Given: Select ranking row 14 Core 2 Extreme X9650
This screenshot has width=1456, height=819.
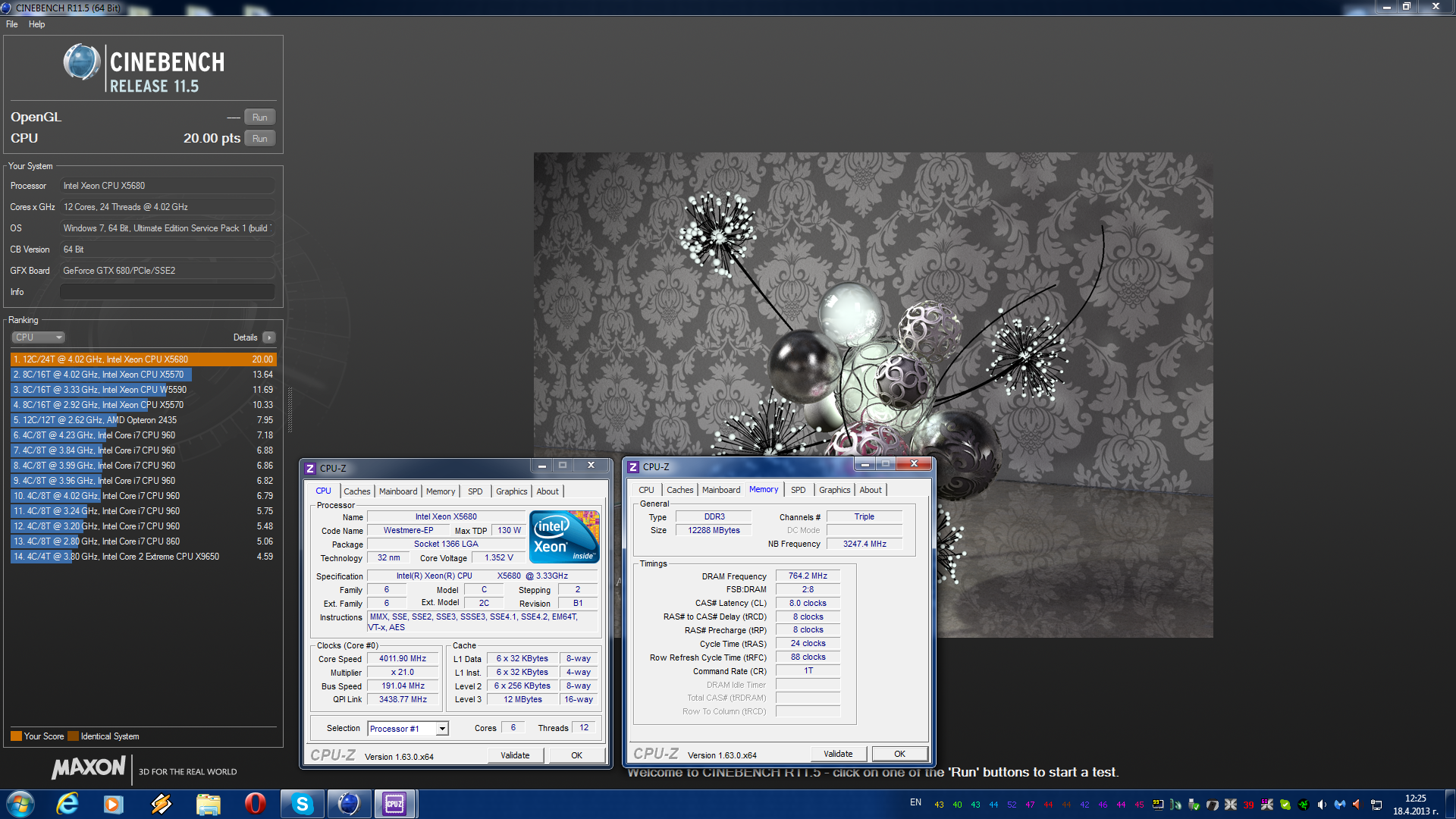Looking at the screenshot, I should 143,557.
